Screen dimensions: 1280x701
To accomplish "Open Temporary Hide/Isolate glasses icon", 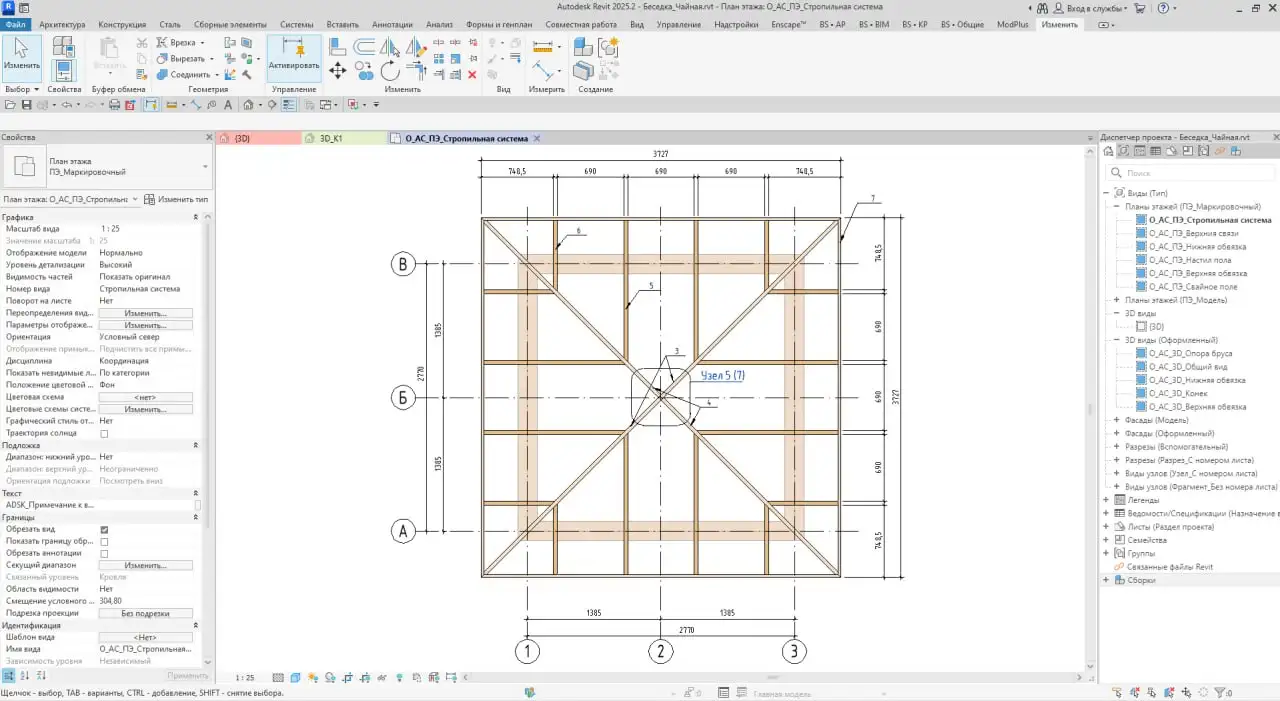I will coord(380,677).
